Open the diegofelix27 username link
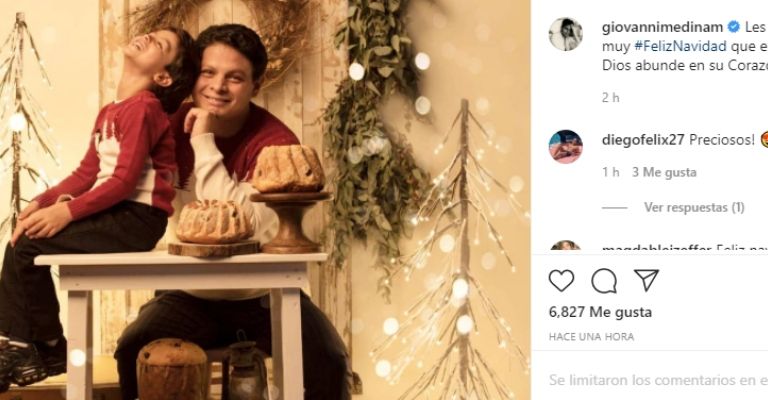This screenshot has width=768, height=400. click(640, 141)
